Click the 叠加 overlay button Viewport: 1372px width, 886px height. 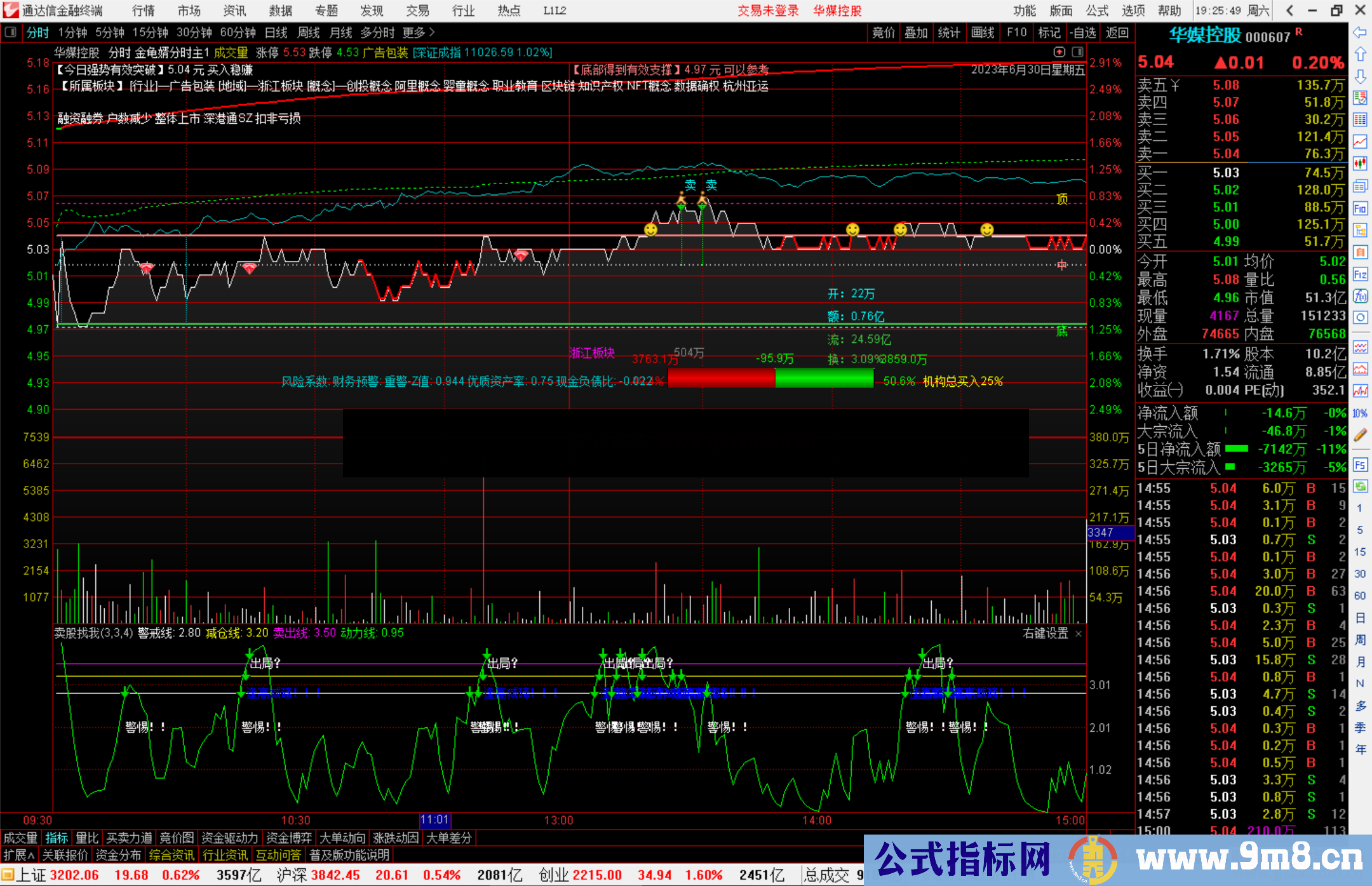click(917, 32)
